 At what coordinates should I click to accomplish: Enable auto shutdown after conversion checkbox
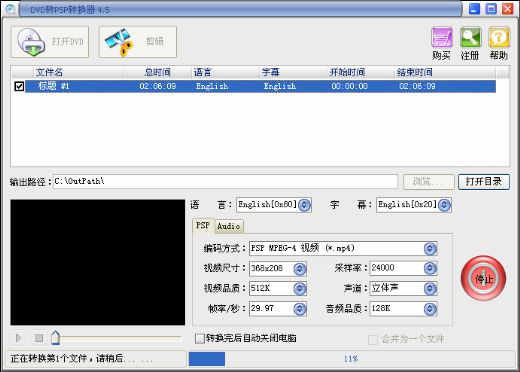coord(200,339)
